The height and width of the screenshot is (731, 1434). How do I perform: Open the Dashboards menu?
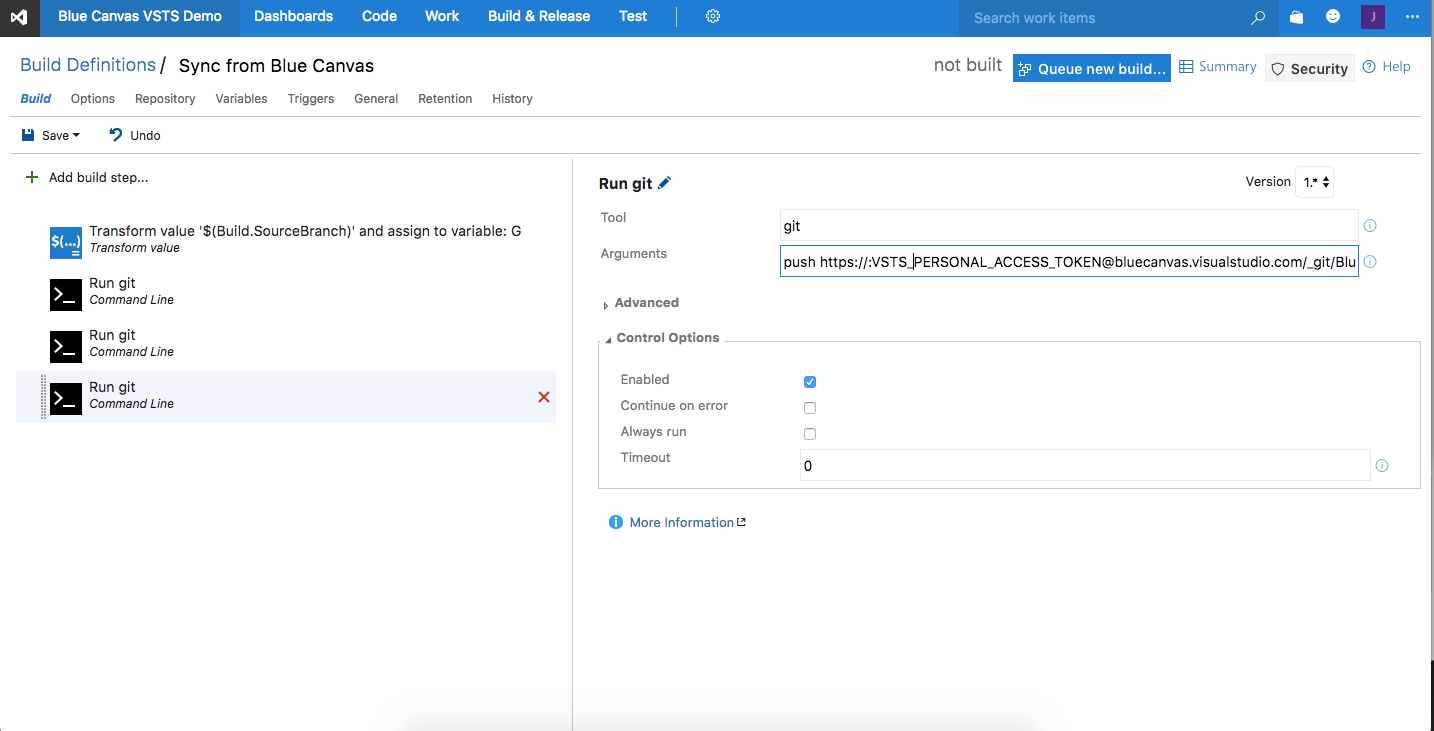293,16
